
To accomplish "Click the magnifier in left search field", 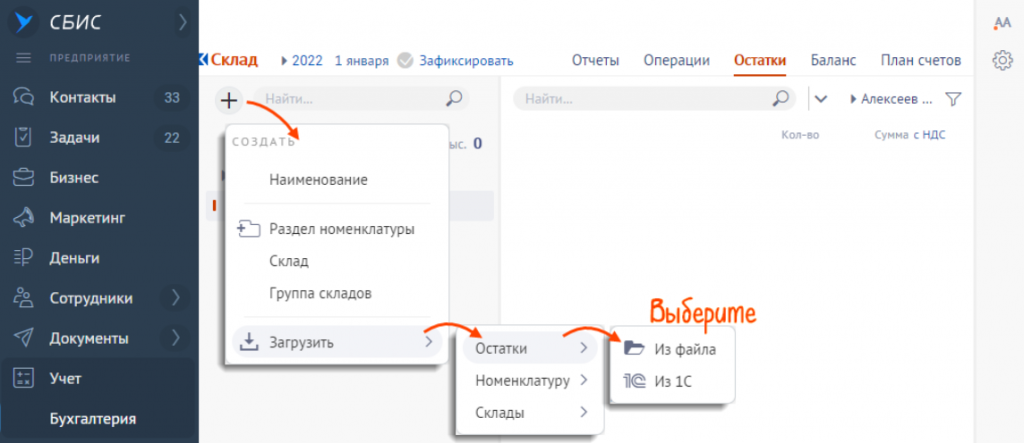I will coord(454,99).
